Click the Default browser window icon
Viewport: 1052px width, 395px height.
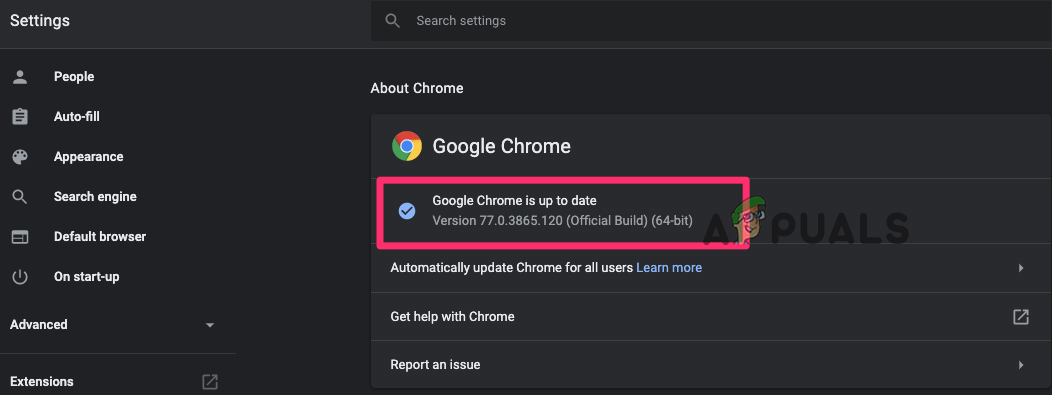20,237
